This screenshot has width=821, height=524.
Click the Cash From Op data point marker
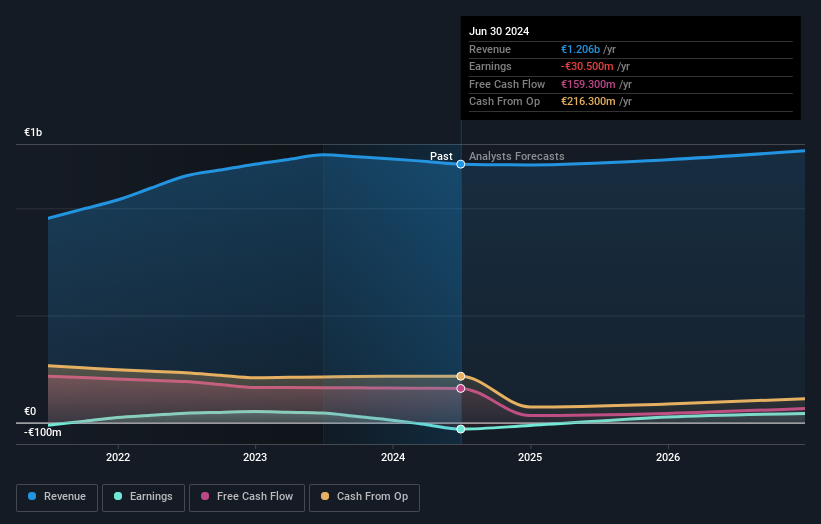coord(461,376)
